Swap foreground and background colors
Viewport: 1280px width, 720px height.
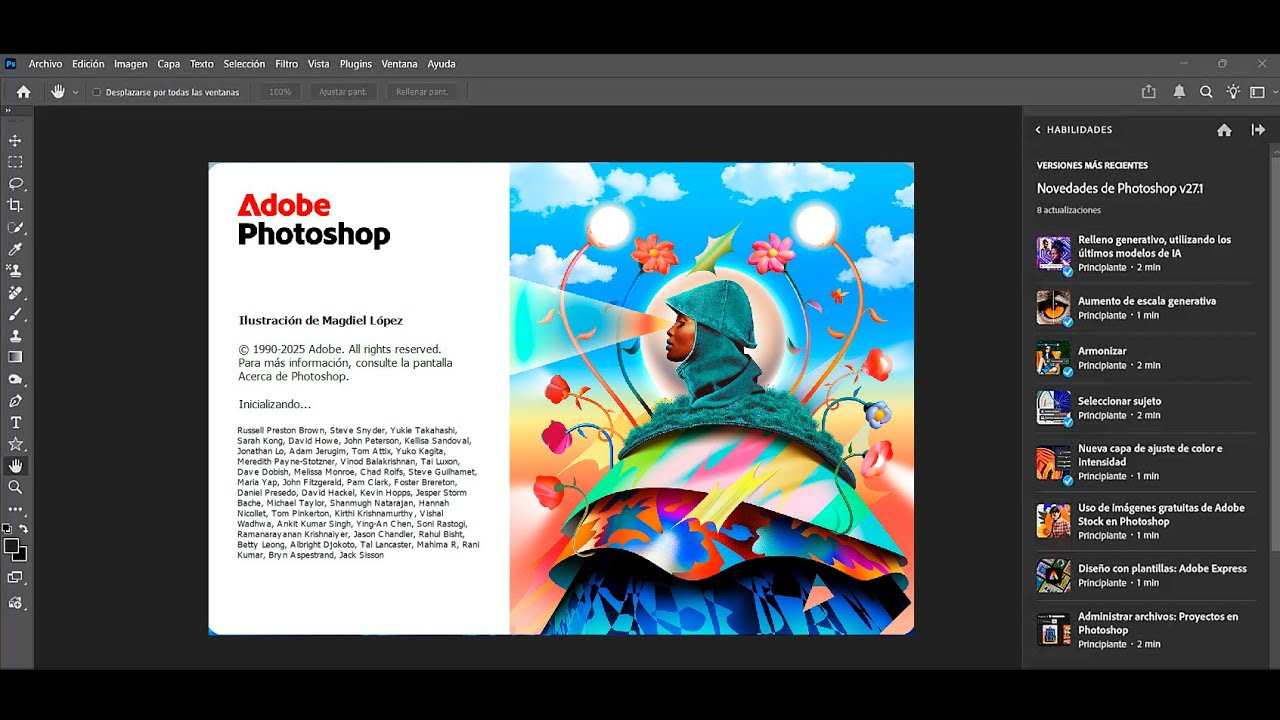coord(23,528)
